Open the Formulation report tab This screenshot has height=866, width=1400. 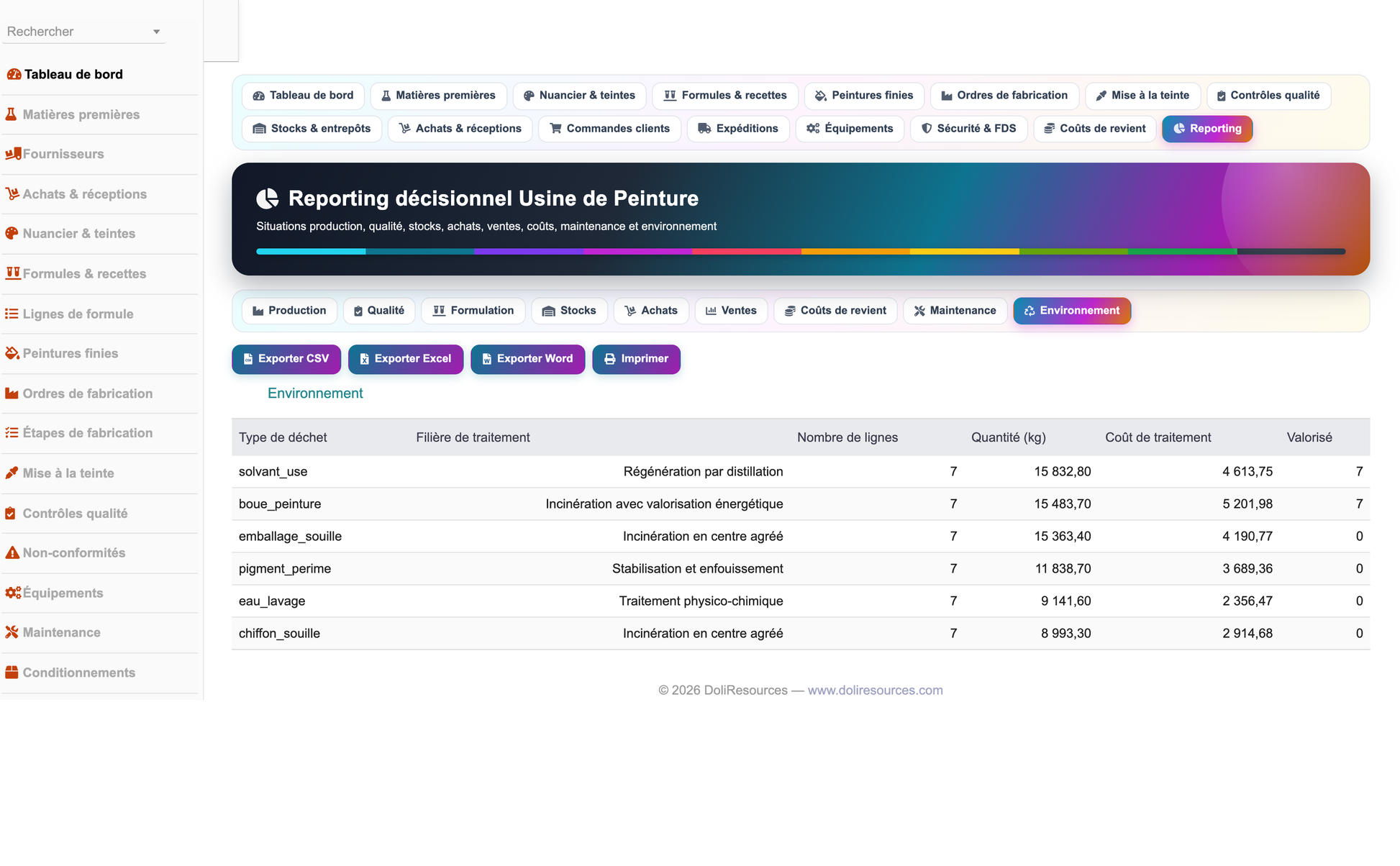[x=473, y=311]
